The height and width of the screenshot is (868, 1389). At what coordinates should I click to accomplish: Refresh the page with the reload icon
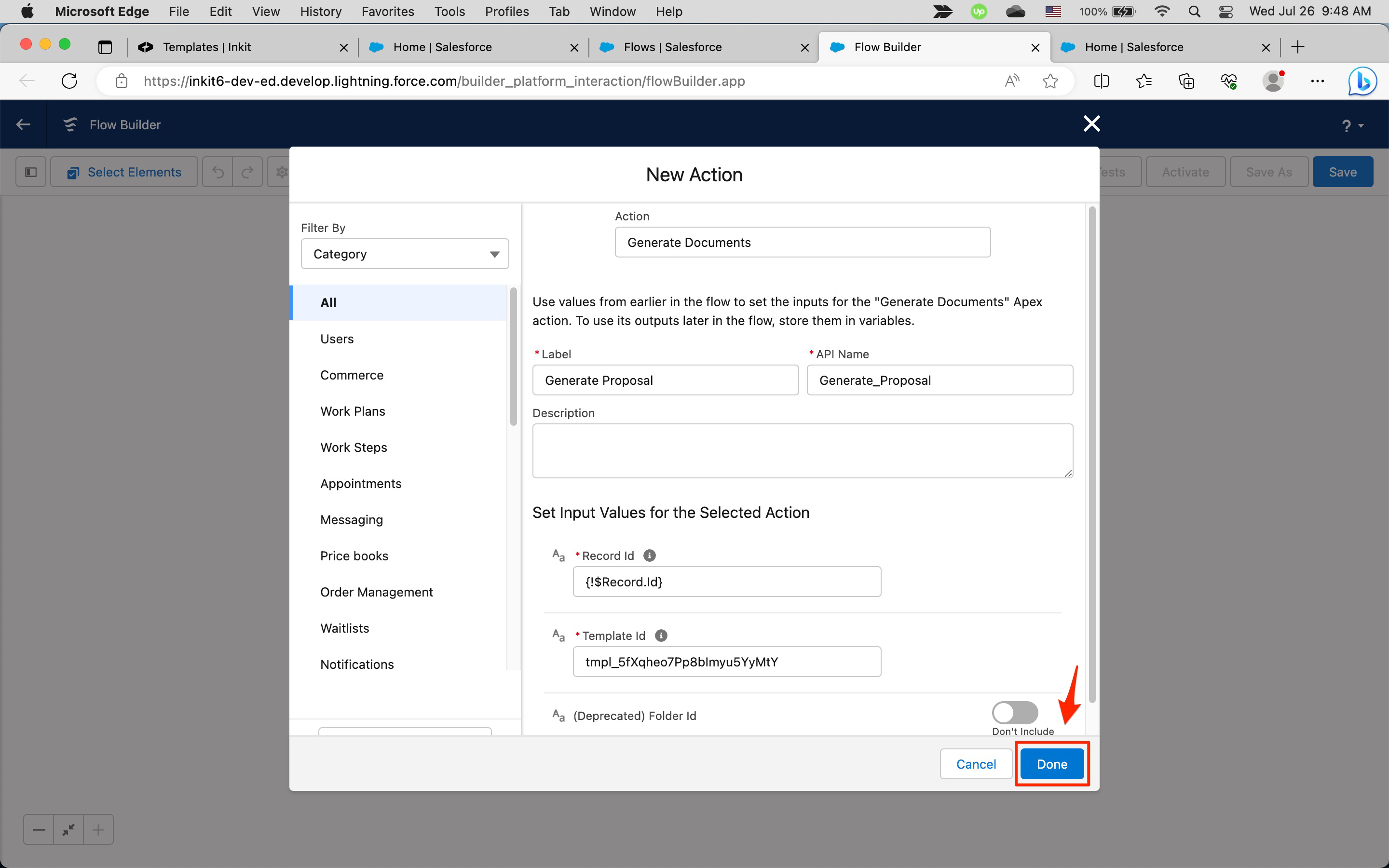tap(69, 81)
